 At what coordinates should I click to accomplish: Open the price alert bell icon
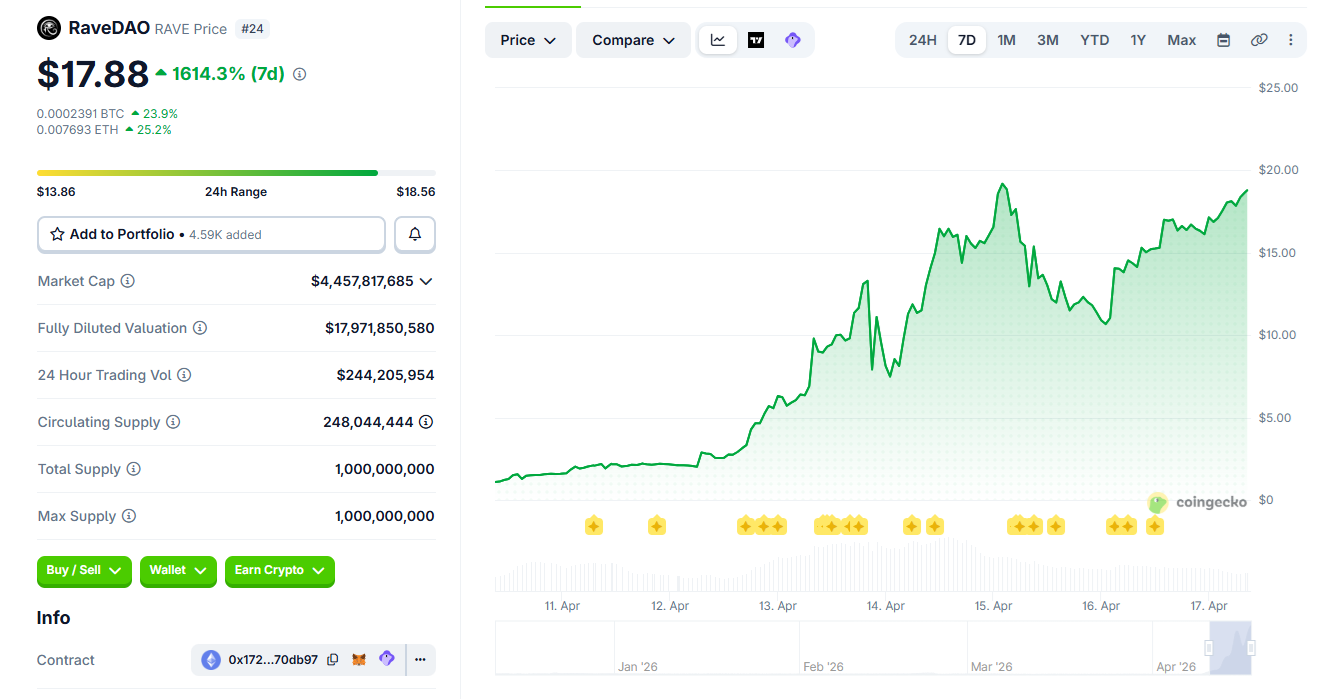414,234
